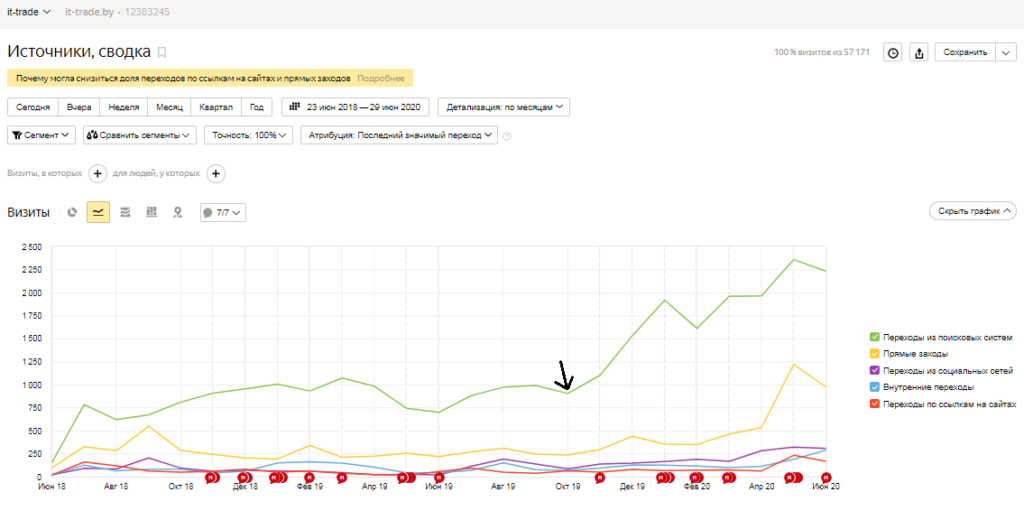The image size is (1024, 520).
Task: Click the annotation marker at Июн 19
Action: click(439, 478)
